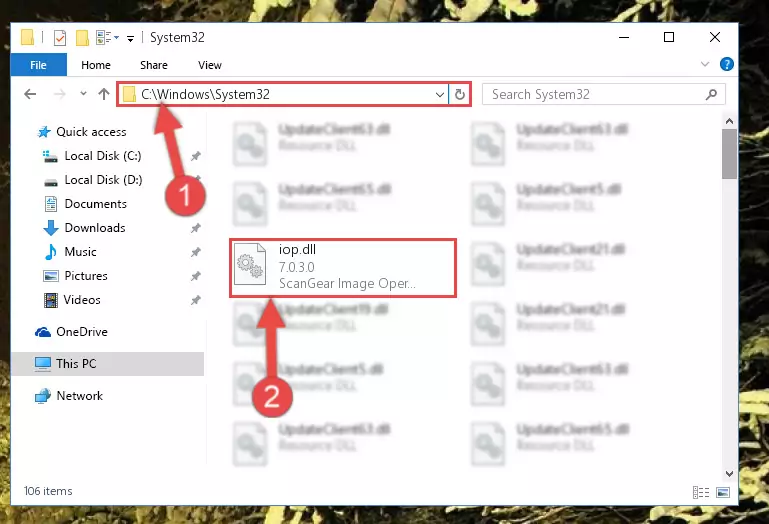Viewport: 769px width, 524px height.
Task: Refresh the System32 folder view
Action: [x=460, y=94]
